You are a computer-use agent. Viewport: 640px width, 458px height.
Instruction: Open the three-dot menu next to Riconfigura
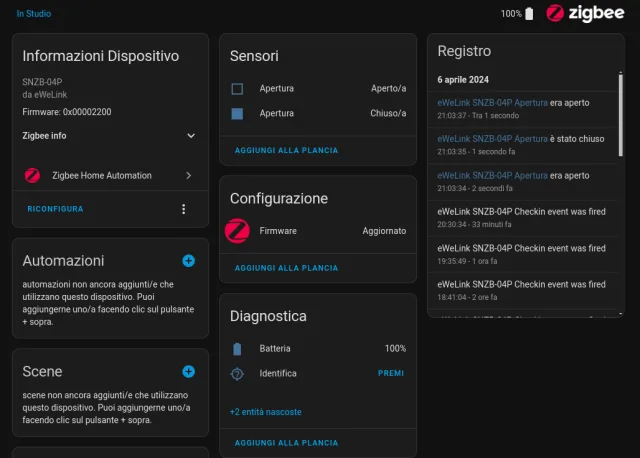(183, 209)
